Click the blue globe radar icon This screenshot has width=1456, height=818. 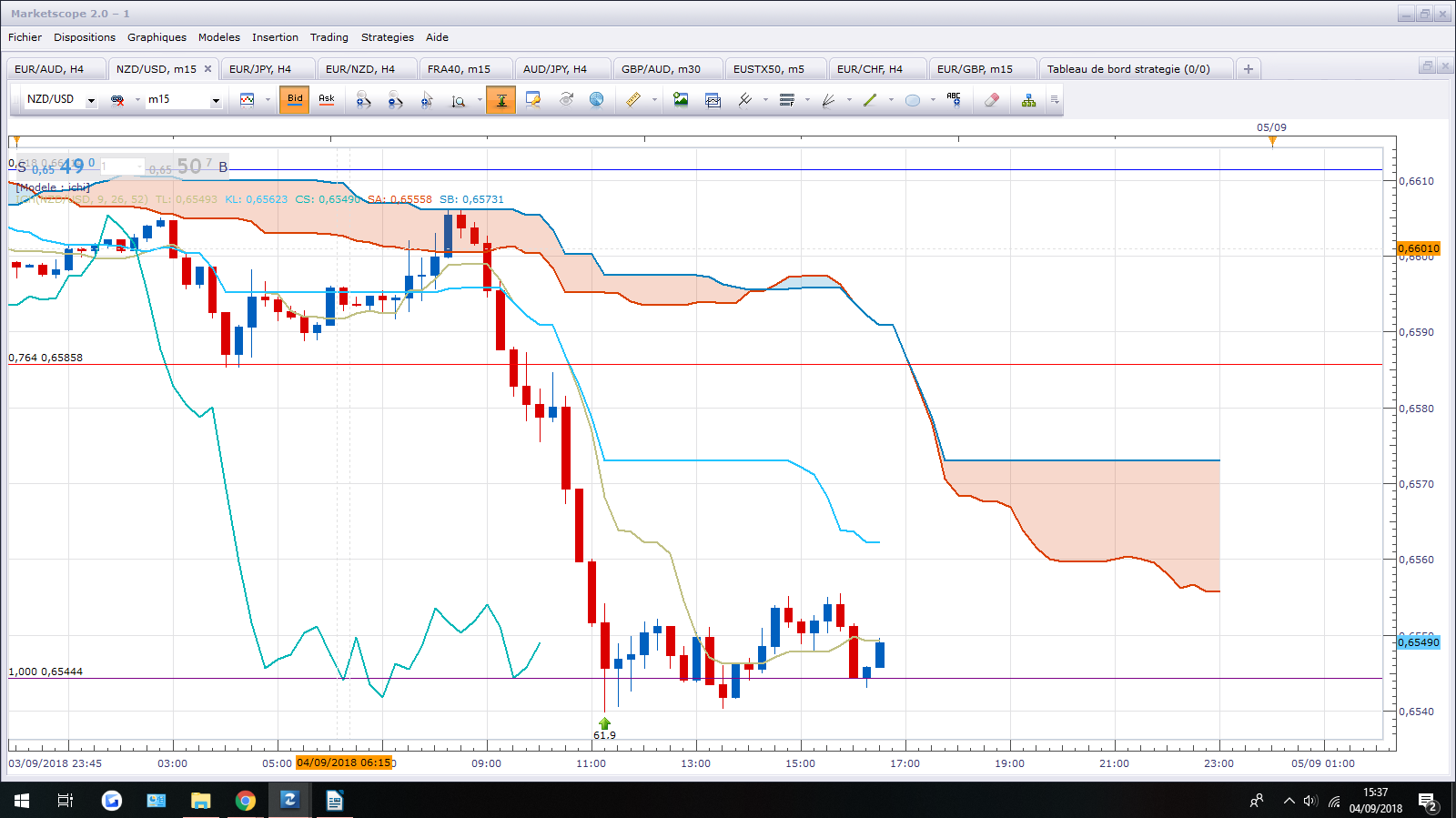click(597, 100)
